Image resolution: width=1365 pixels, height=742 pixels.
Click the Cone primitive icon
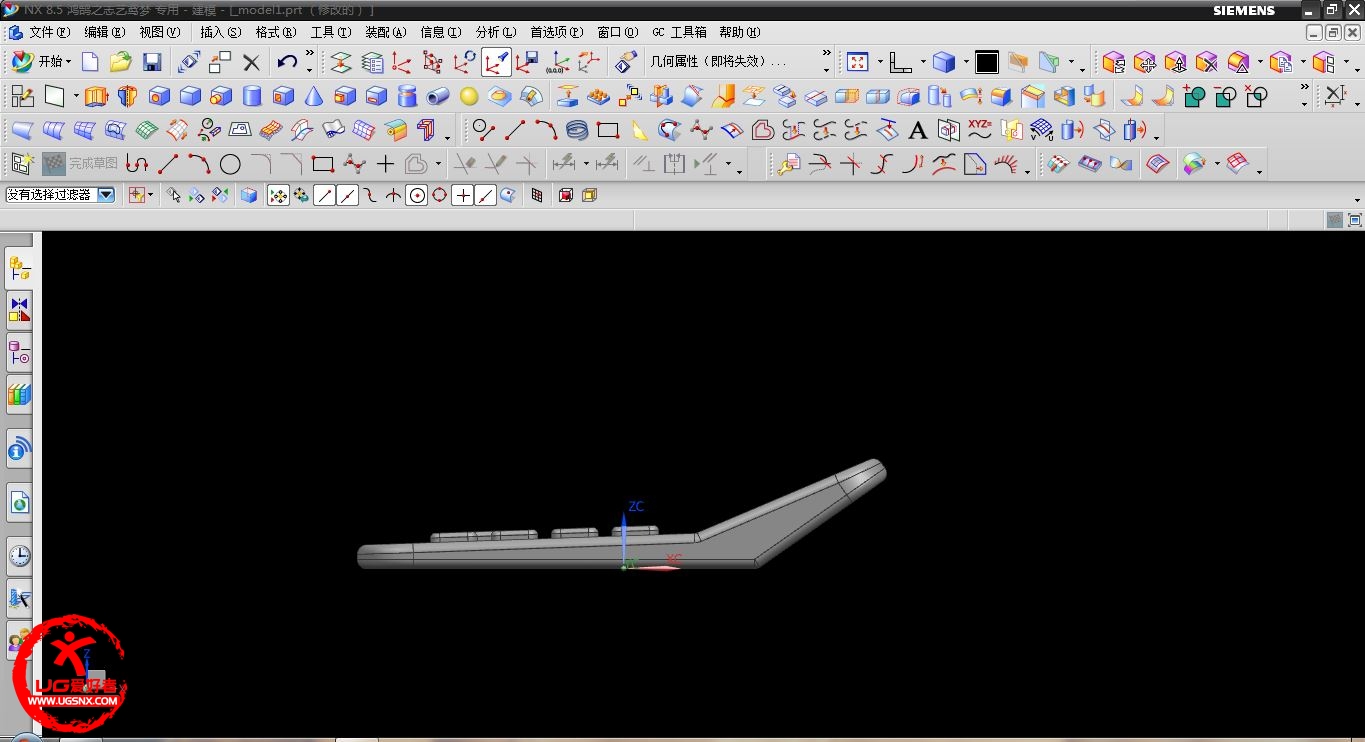pyautogui.click(x=314, y=97)
